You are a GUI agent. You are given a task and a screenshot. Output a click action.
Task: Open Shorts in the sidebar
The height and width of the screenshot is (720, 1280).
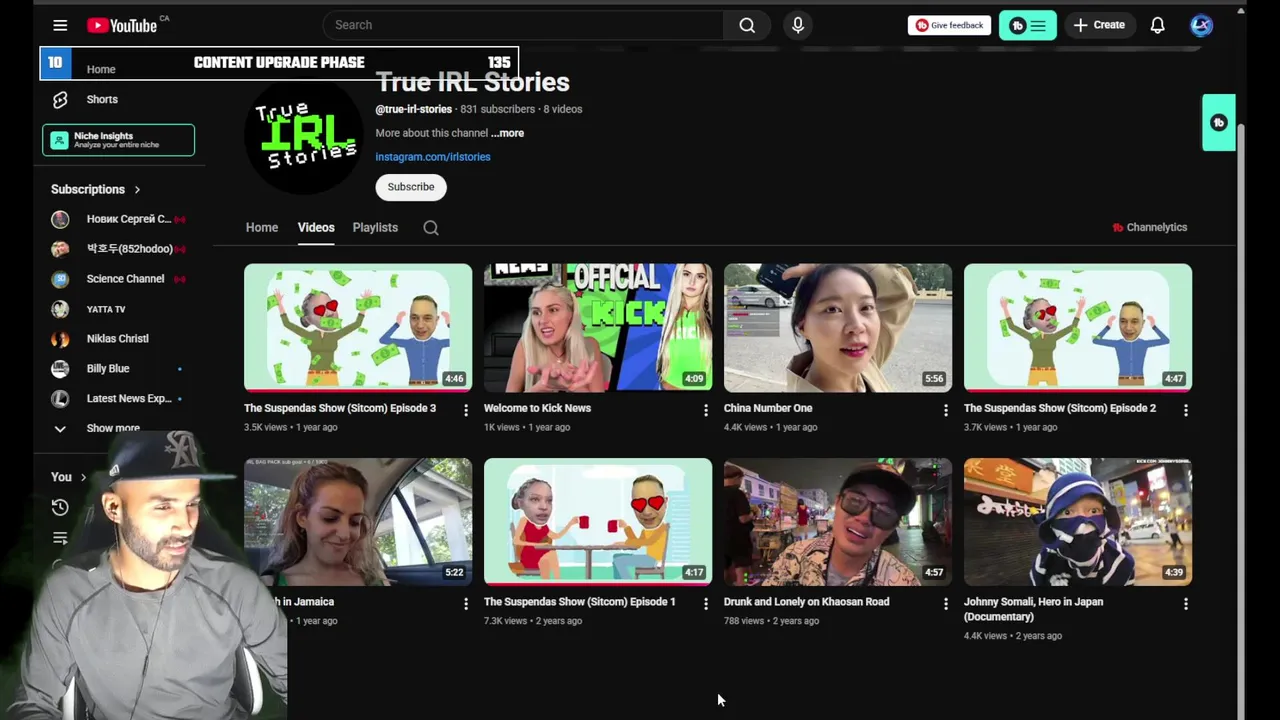(x=101, y=99)
